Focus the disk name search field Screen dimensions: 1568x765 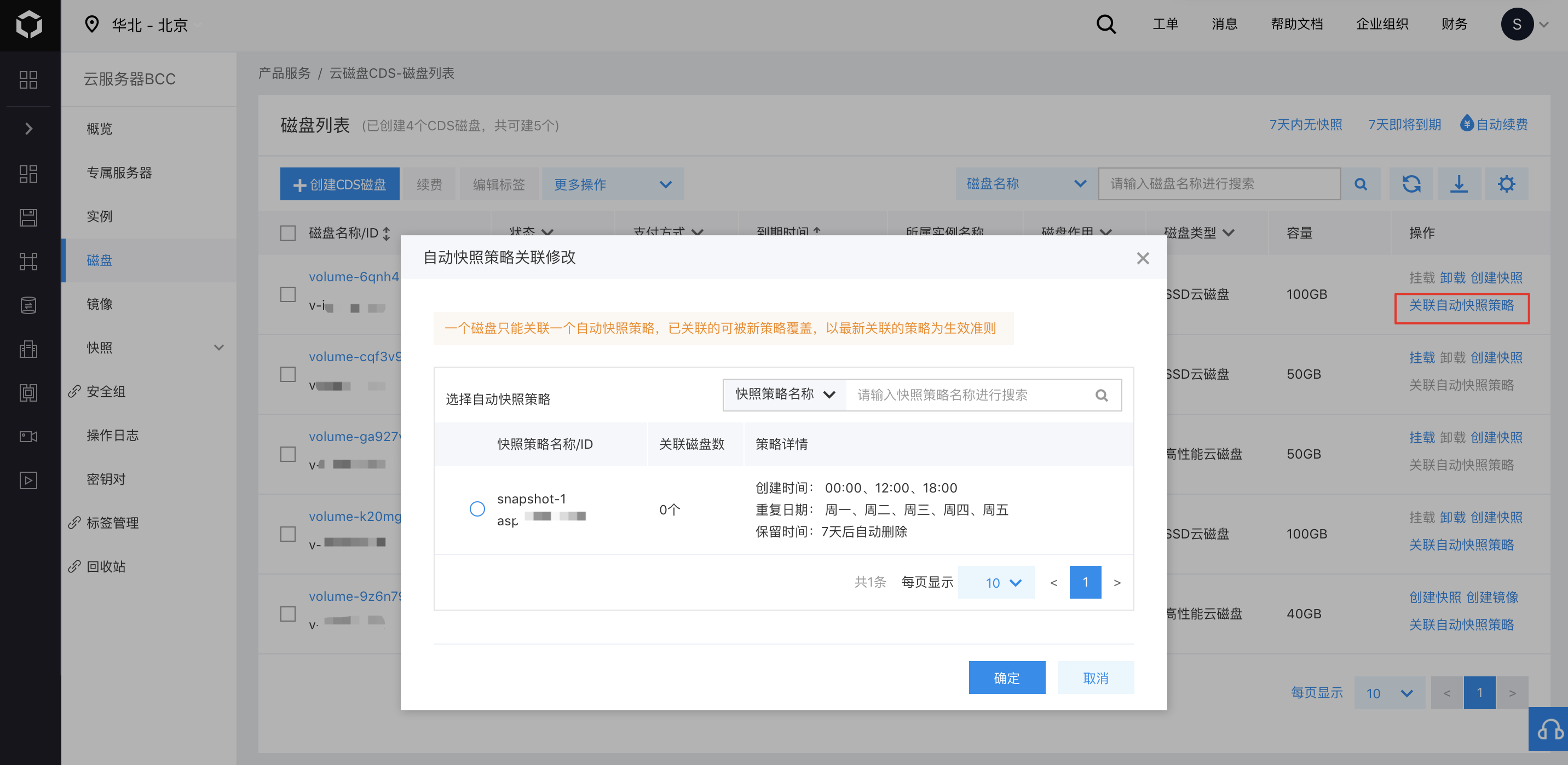[x=1219, y=184]
